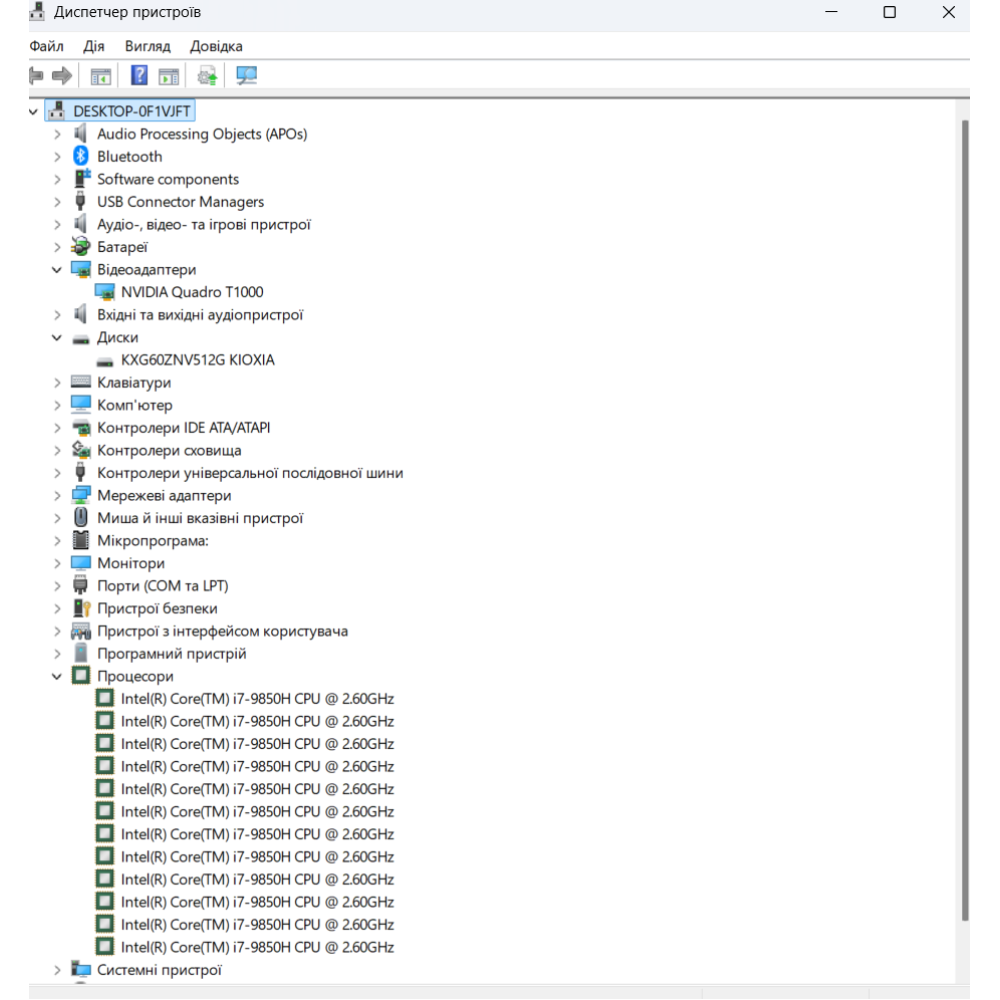The width and height of the screenshot is (1000, 1000).
Task: Click the Bluetooth icon in the device tree
Action: point(81,157)
